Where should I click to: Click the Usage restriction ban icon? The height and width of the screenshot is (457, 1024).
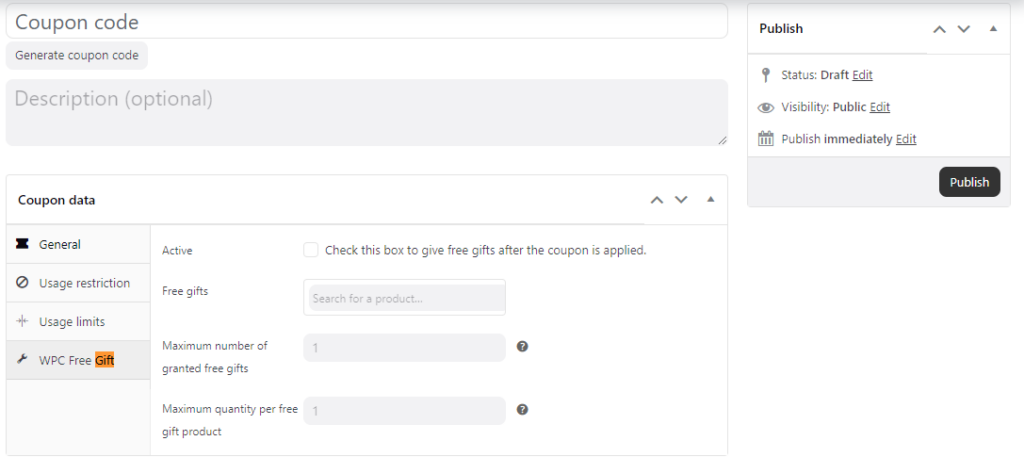point(22,283)
